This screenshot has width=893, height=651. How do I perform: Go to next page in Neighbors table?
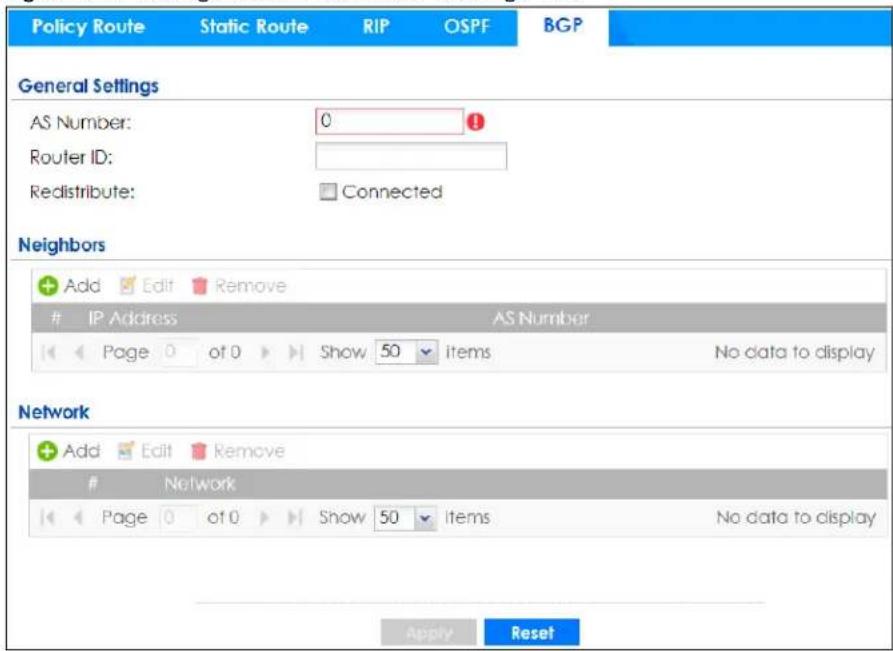(x=264, y=353)
